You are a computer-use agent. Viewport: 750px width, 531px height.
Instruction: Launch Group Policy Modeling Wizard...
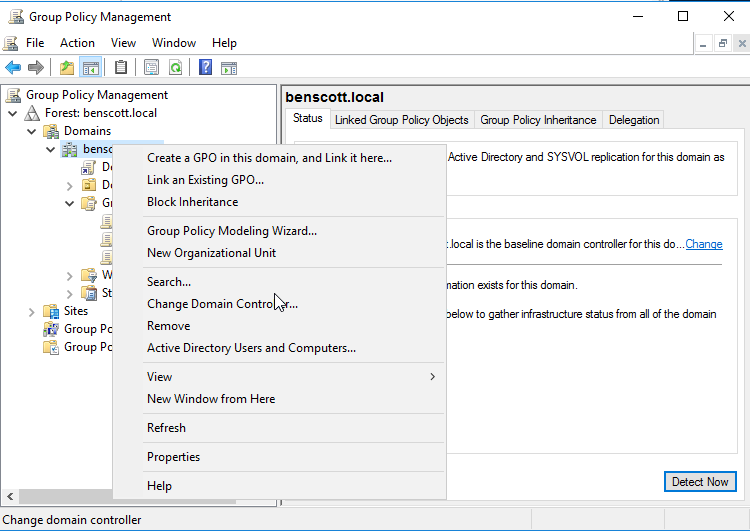click(x=279, y=231)
